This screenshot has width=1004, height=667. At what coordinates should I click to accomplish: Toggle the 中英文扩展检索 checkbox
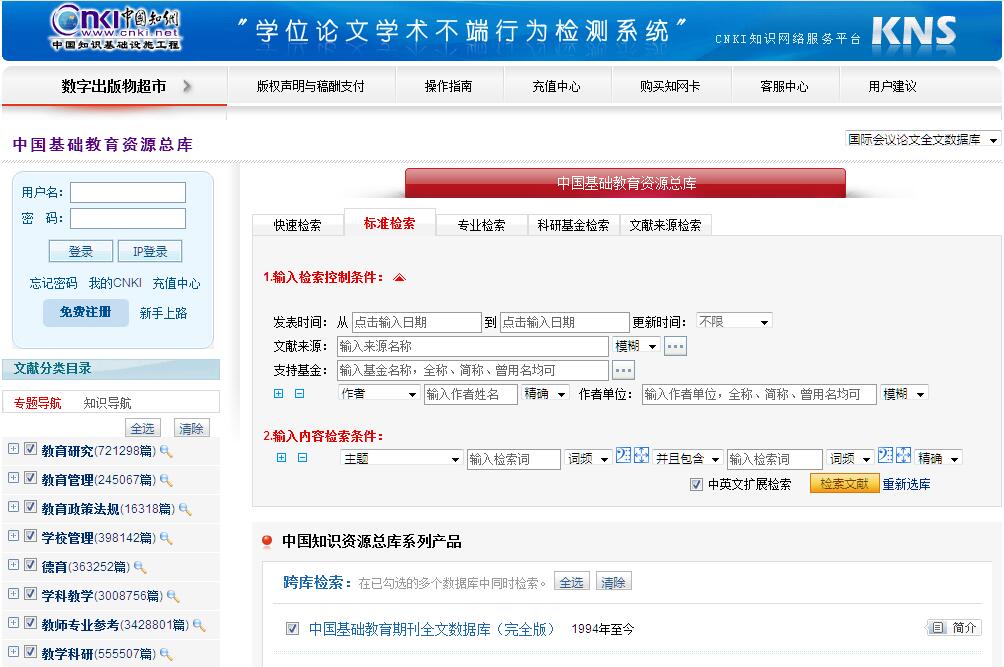click(x=696, y=484)
